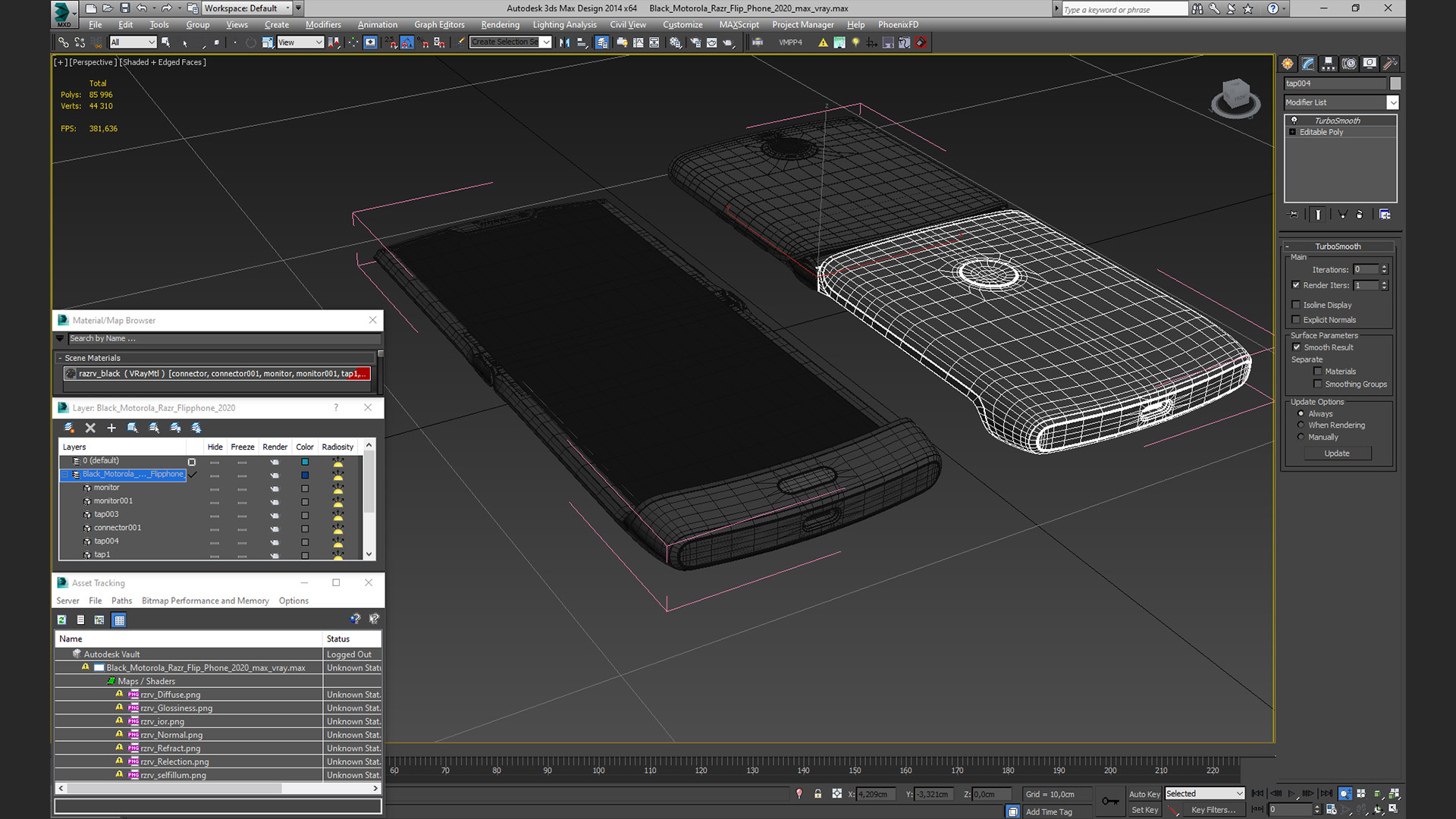Image resolution: width=1456 pixels, height=819 pixels.
Task: Enable the Isoline Display checkbox
Action: click(1296, 305)
